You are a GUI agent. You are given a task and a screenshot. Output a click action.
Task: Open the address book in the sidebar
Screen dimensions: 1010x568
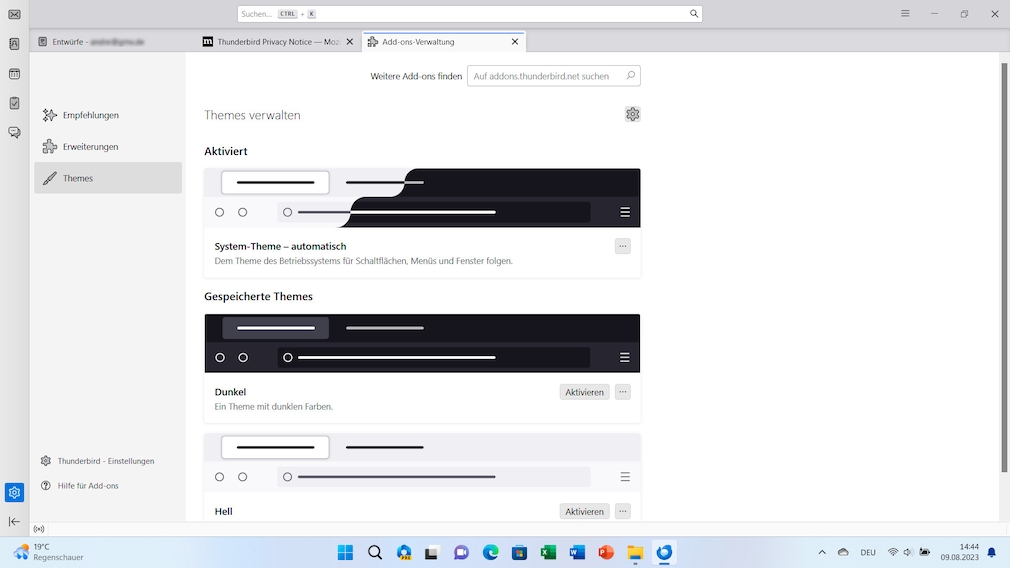pos(14,44)
